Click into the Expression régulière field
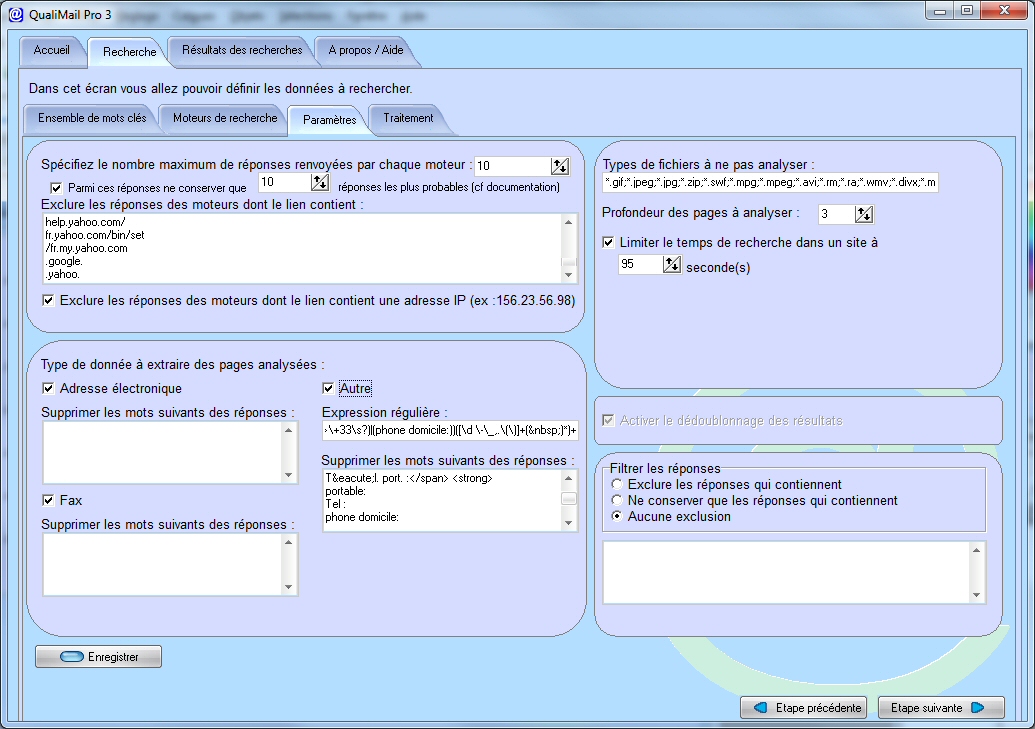The height and width of the screenshot is (729, 1035). [450, 431]
